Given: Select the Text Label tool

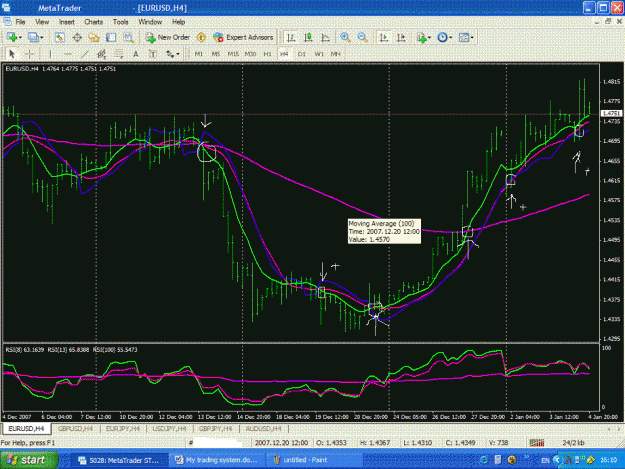Looking at the screenshot, I should point(153,54).
